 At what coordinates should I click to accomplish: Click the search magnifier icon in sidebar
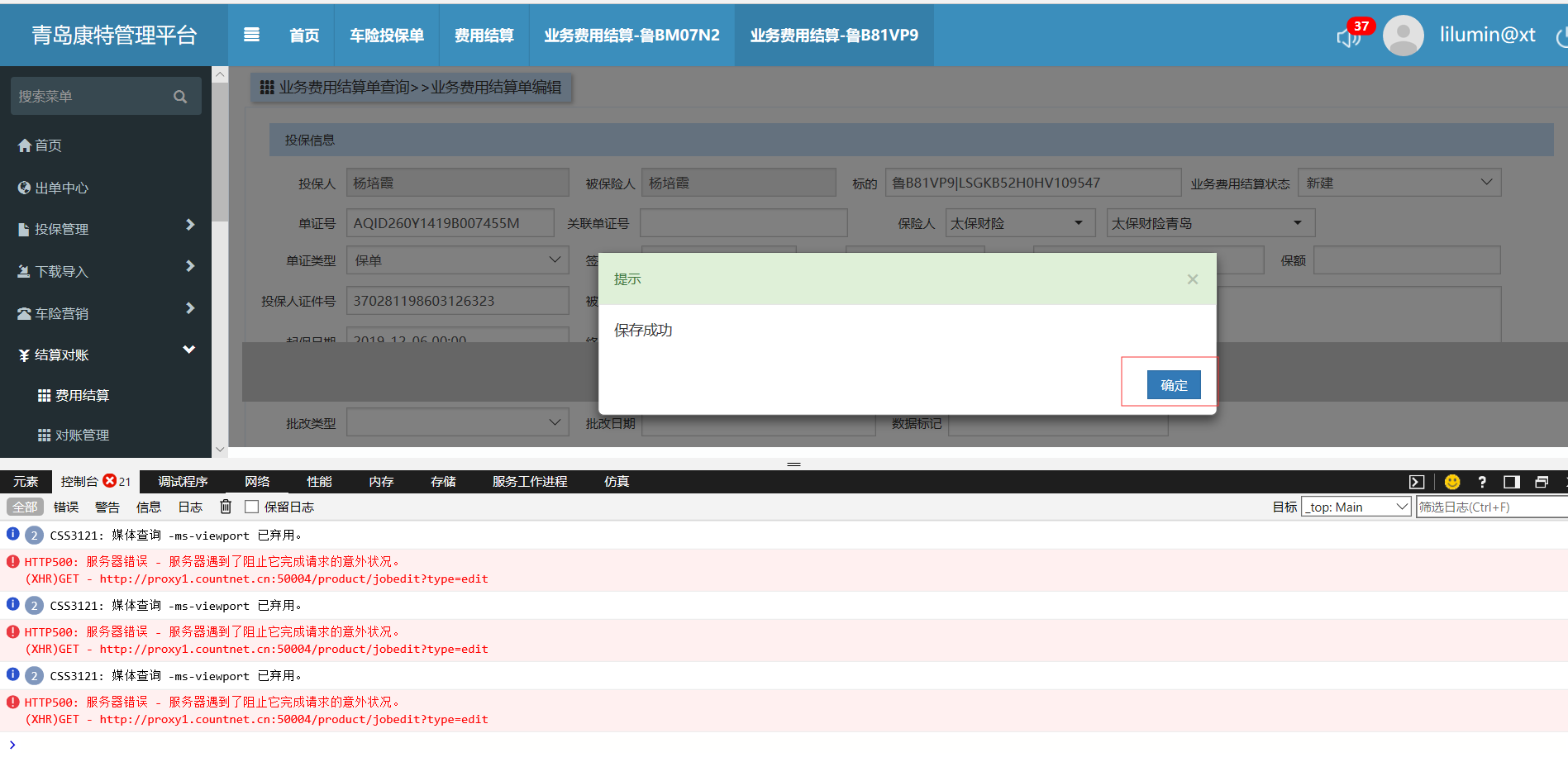click(180, 97)
